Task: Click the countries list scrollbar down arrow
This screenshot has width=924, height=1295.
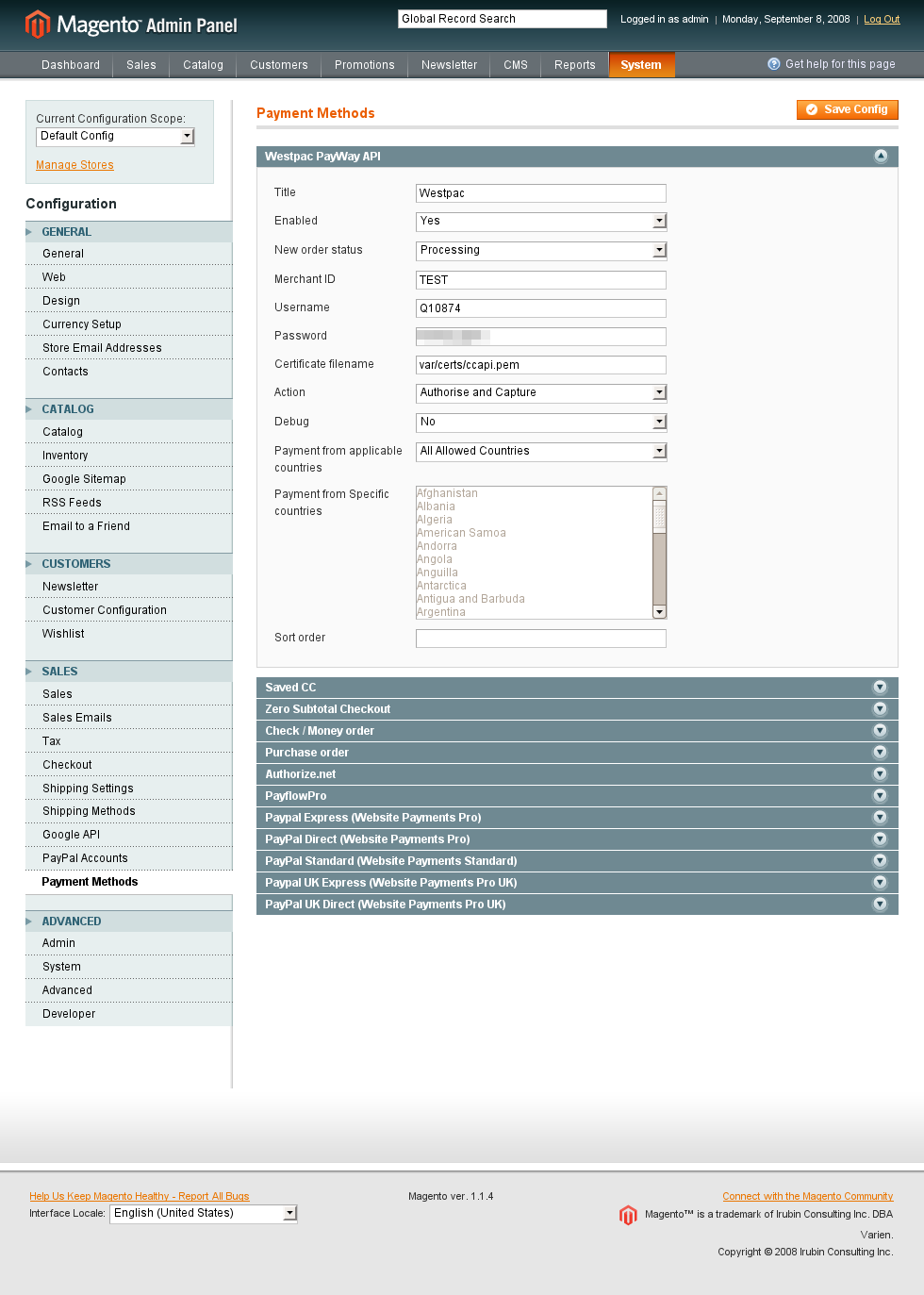Action: point(660,612)
